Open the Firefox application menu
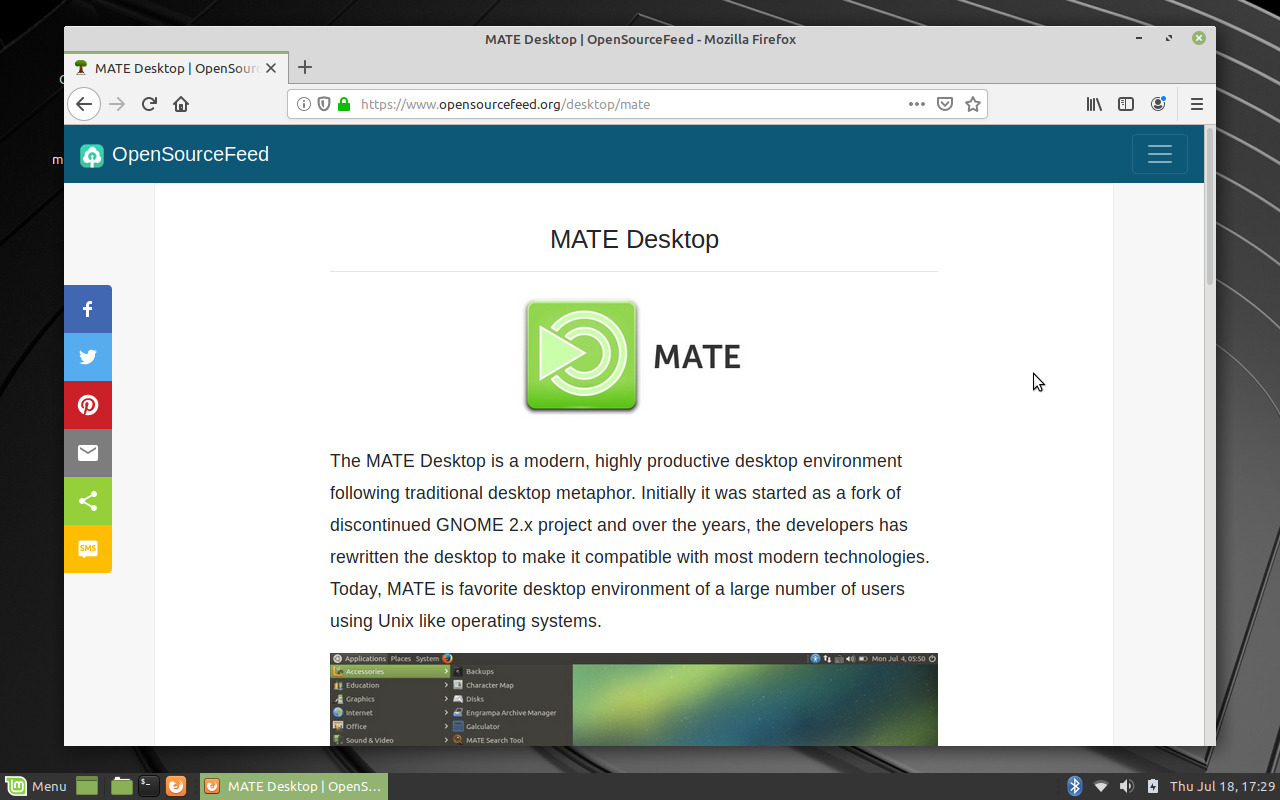The width and height of the screenshot is (1280, 800). pyautogui.click(x=1196, y=103)
